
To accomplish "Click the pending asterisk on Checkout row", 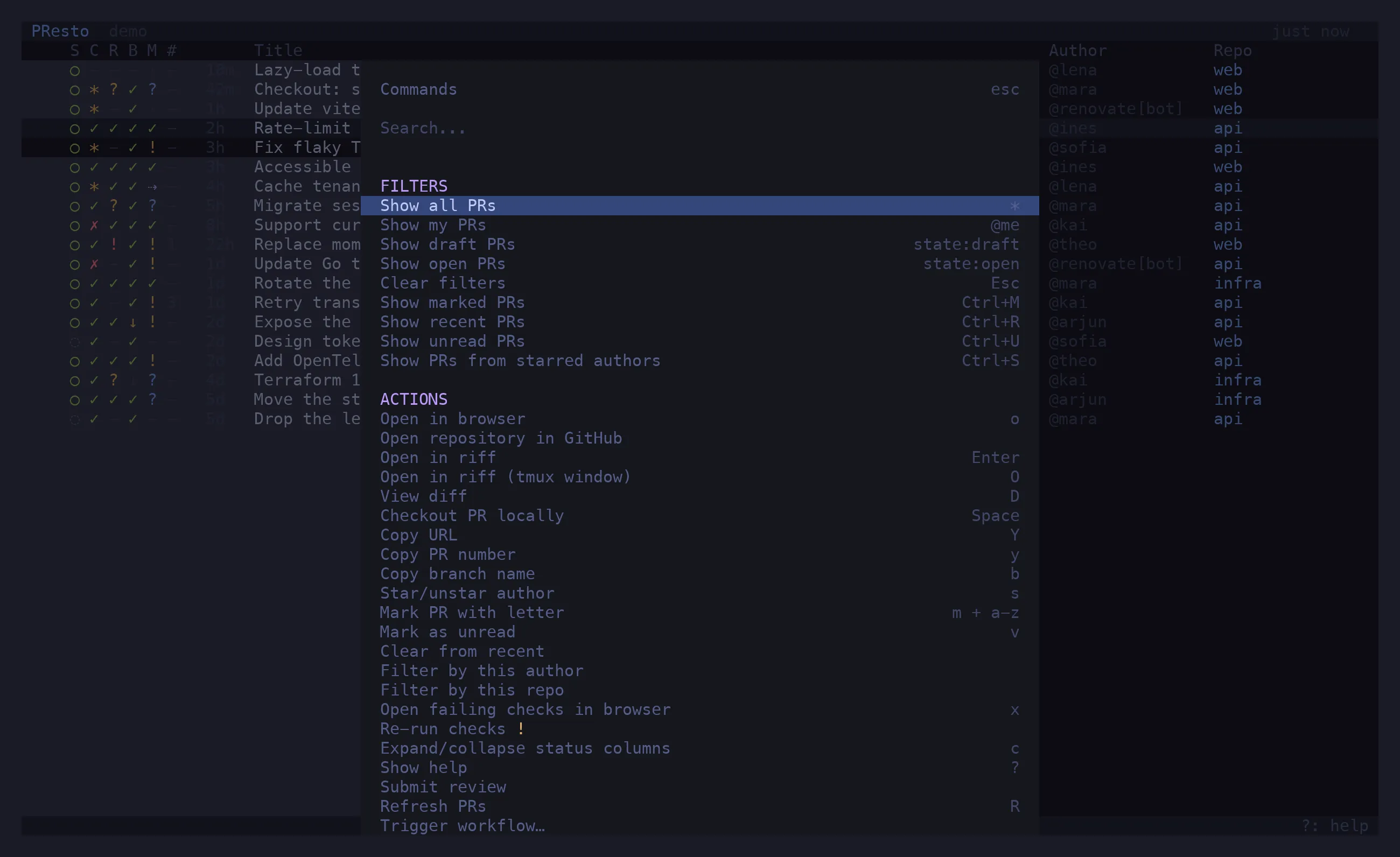I will [94, 90].
